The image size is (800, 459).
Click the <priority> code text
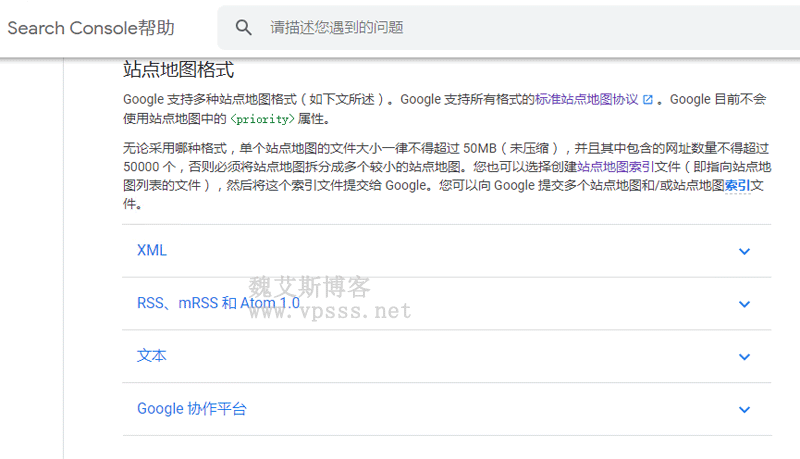click(262, 119)
